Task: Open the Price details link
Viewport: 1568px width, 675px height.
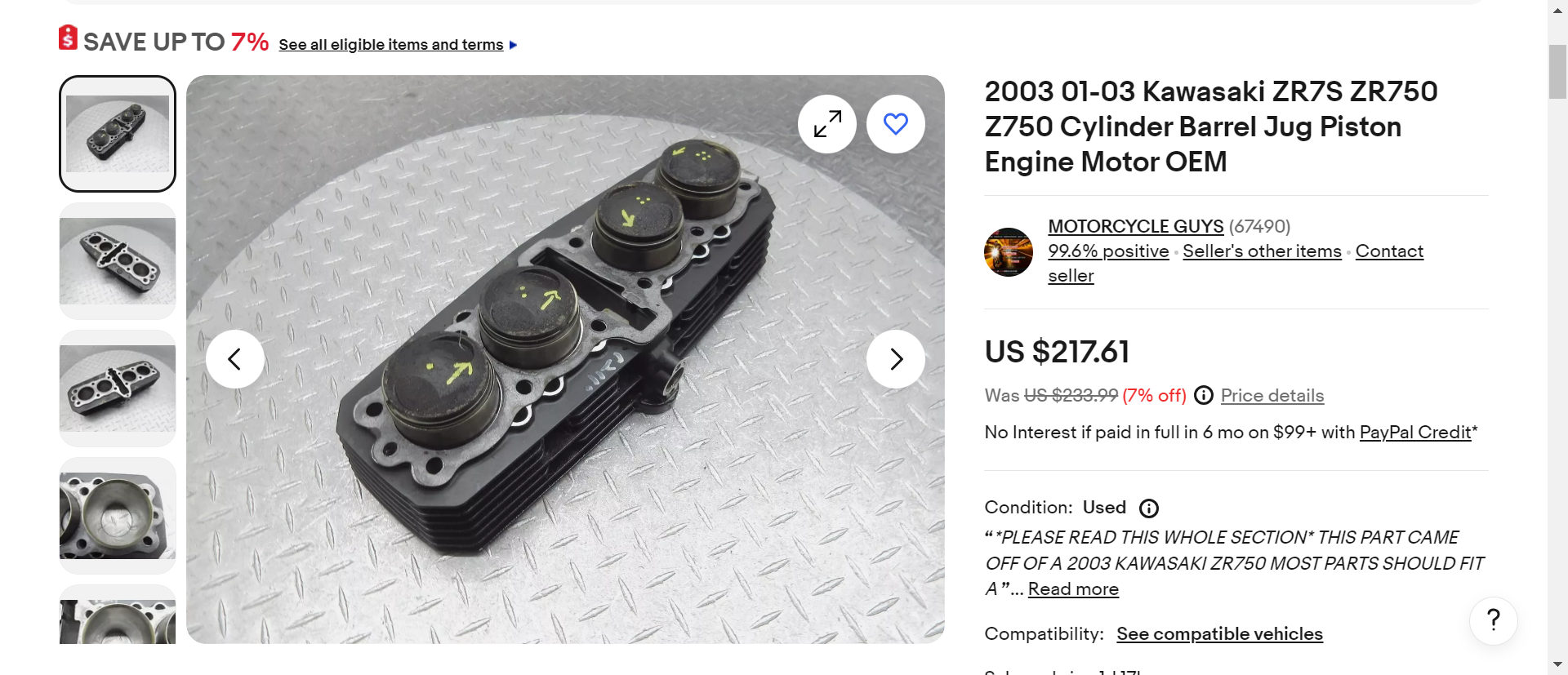Action: pos(1272,396)
